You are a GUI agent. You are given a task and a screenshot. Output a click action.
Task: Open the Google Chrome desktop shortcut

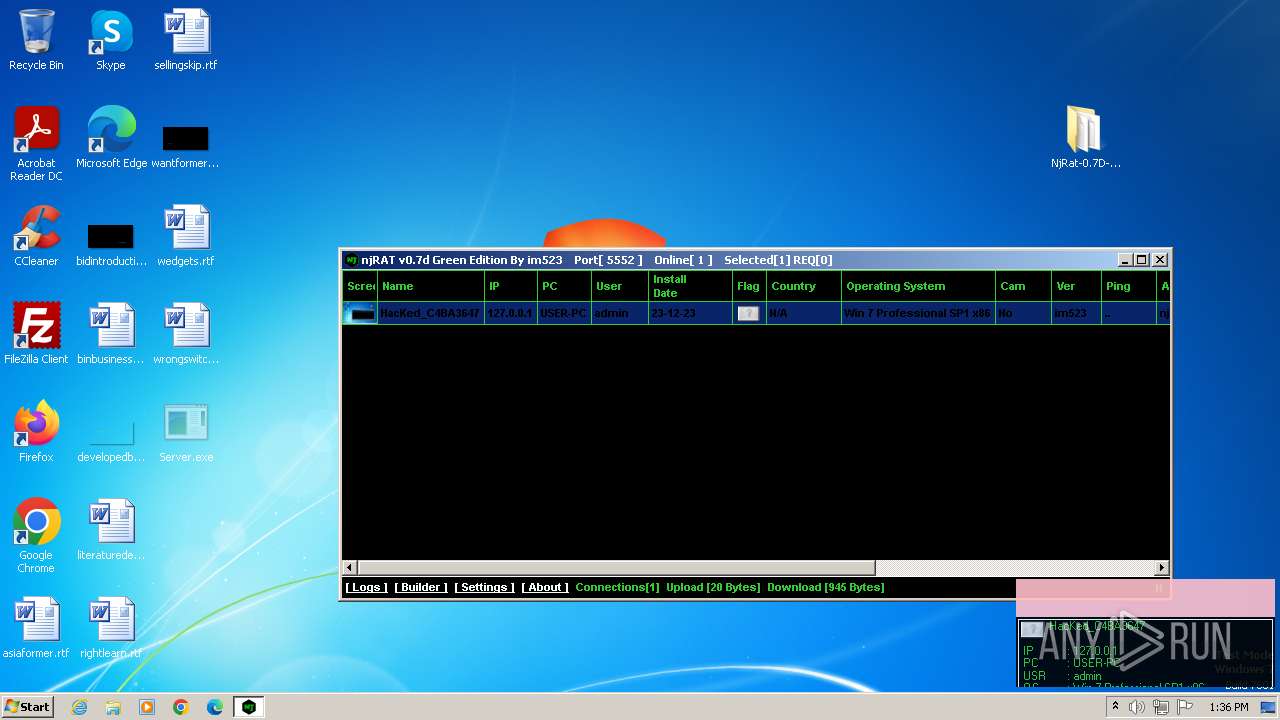pos(36,536)
